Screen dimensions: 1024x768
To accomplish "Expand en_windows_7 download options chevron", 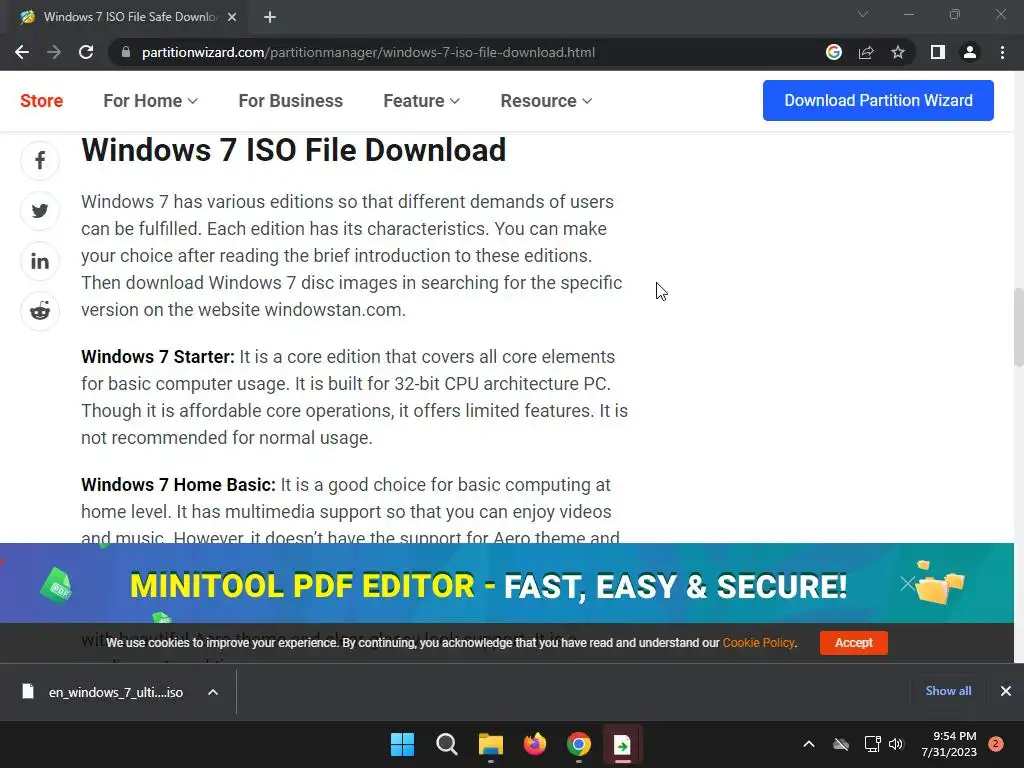I will point(213,692).
